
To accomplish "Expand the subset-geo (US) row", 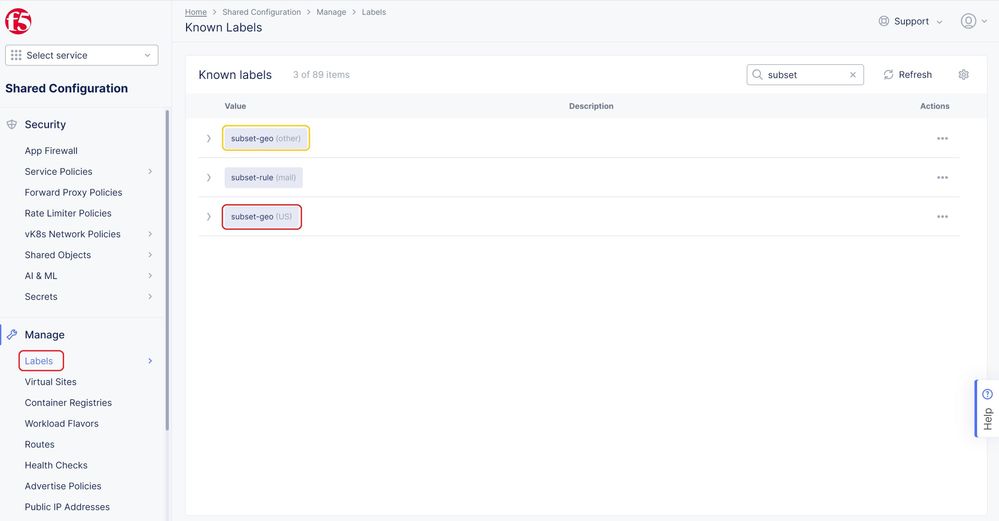I will 209,217.
